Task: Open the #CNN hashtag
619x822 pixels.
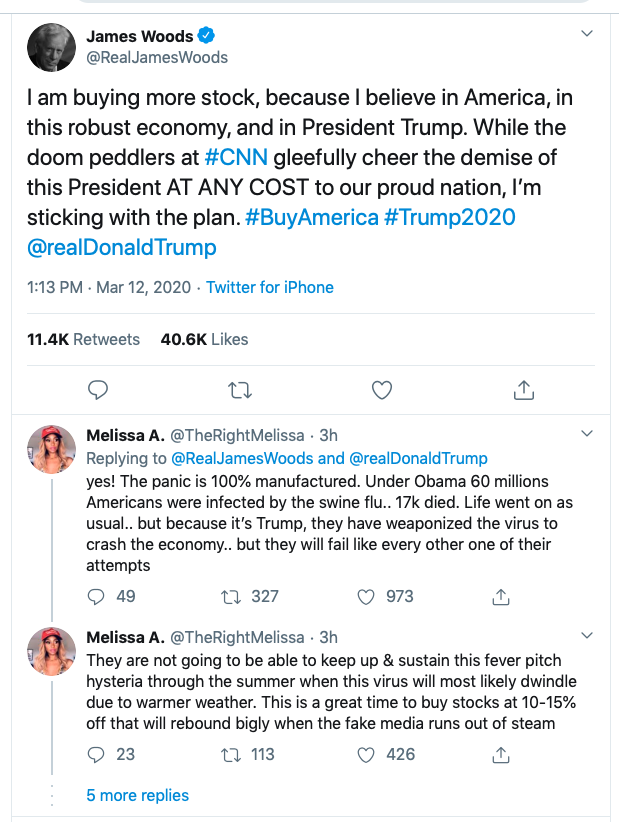Action: (x=236, y=157)
